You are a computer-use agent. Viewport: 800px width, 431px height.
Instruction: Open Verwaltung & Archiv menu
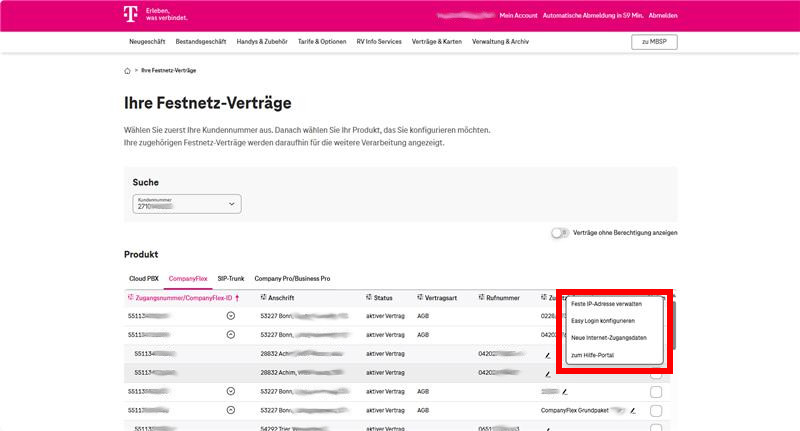pyautogui.click(x=500, y=42)
